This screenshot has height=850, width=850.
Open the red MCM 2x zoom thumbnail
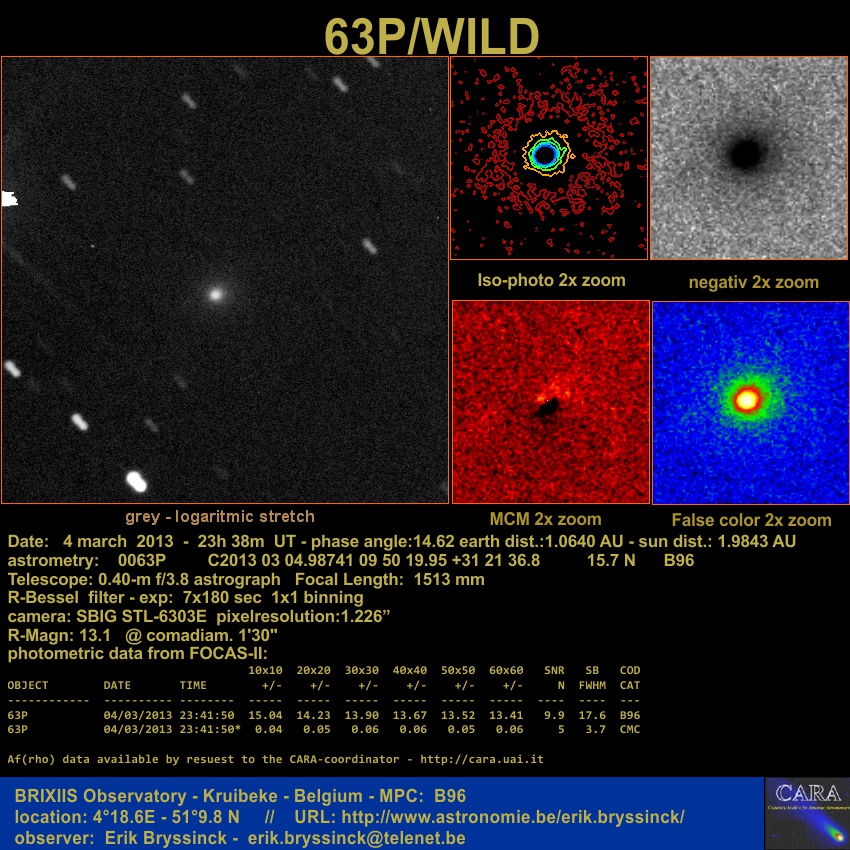[551, 402]
